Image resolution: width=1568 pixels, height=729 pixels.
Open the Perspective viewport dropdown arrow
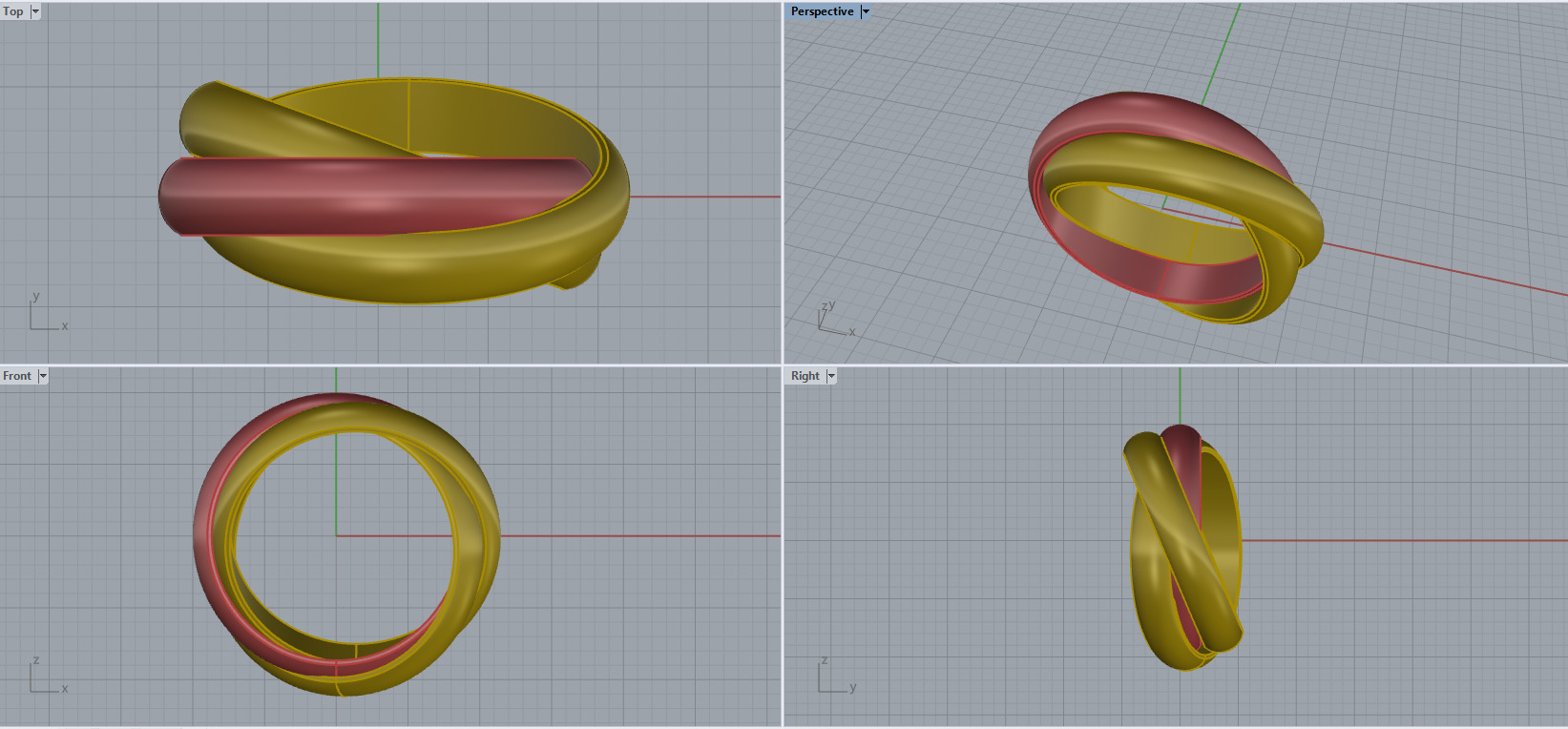(x=866, y=11)
